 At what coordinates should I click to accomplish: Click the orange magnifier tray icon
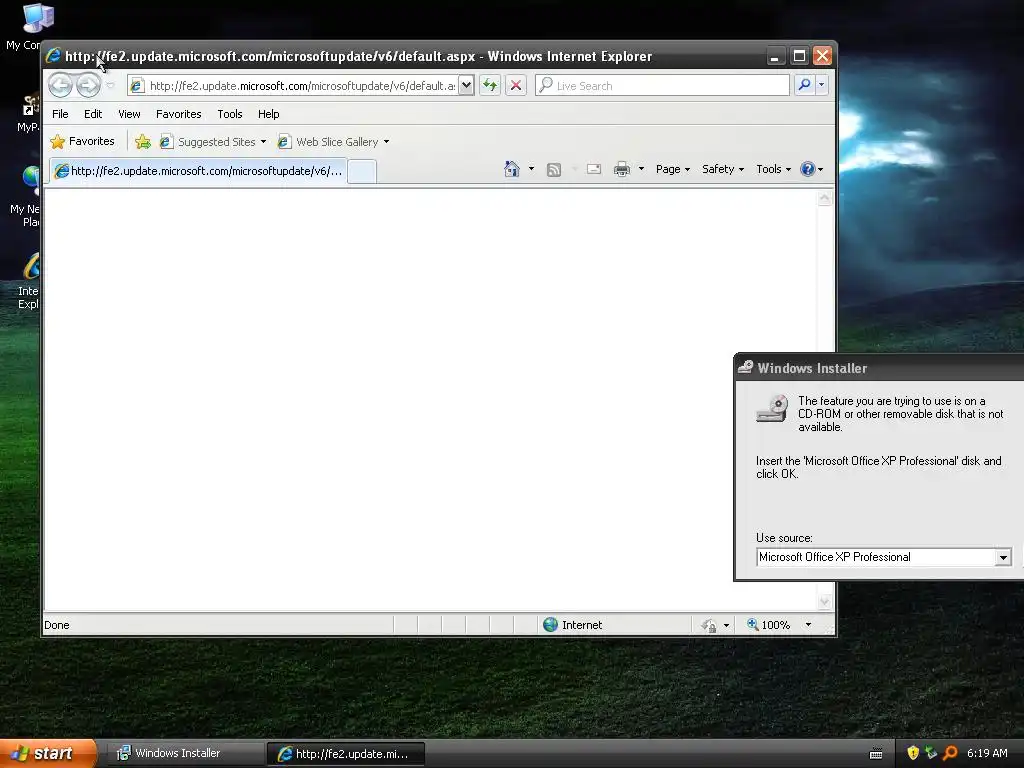(950, 753)
